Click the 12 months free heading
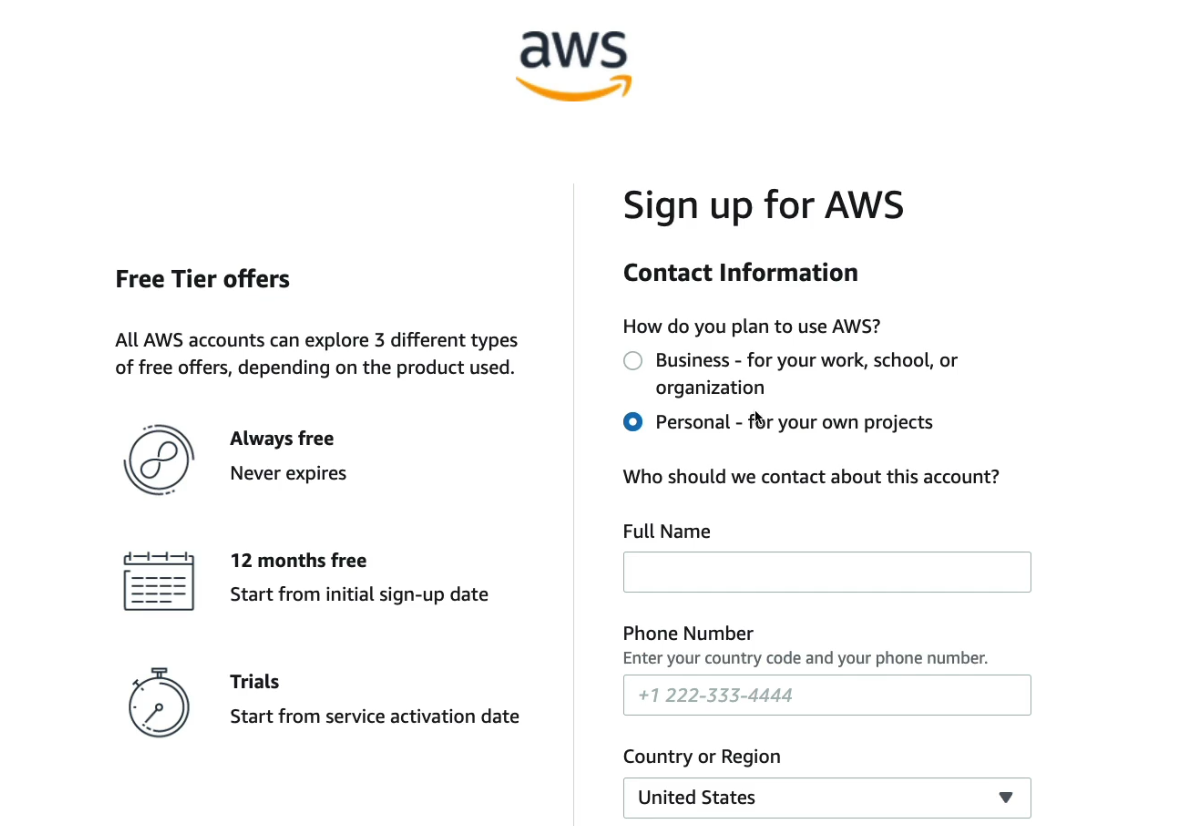Viewport: 1182px width, 826px height. pyautogui.click(x=299, y=561)
